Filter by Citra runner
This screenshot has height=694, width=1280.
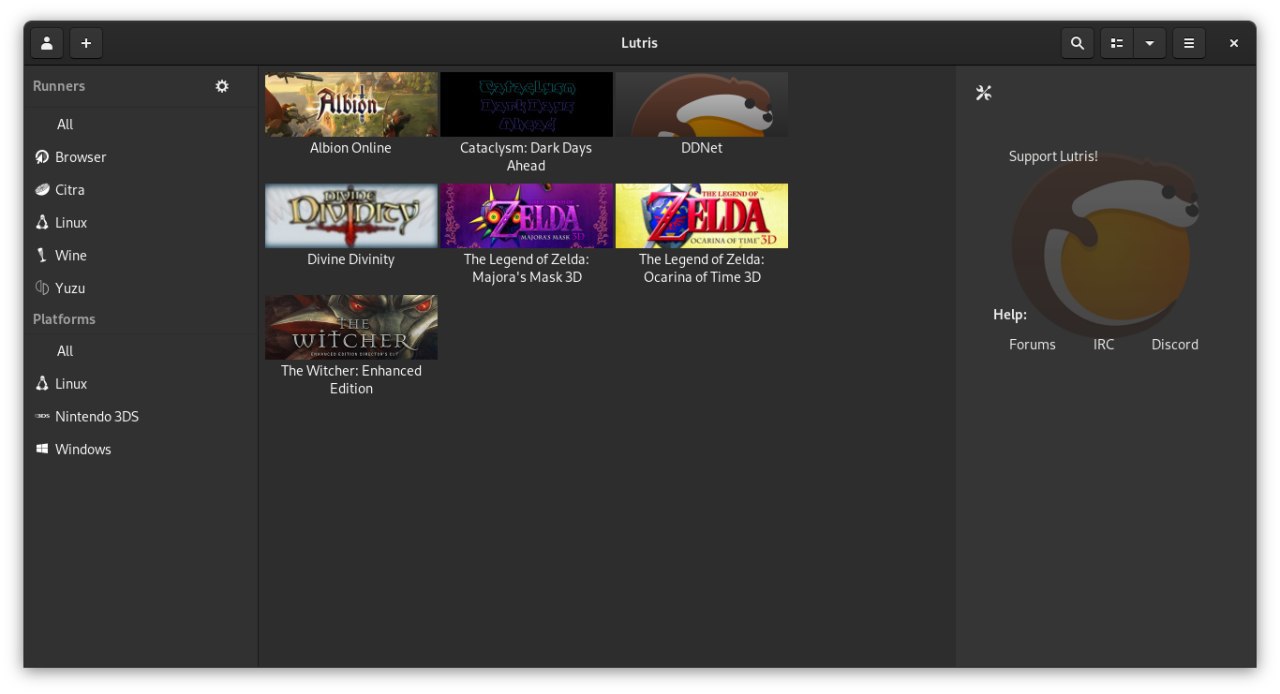point(141,190)
